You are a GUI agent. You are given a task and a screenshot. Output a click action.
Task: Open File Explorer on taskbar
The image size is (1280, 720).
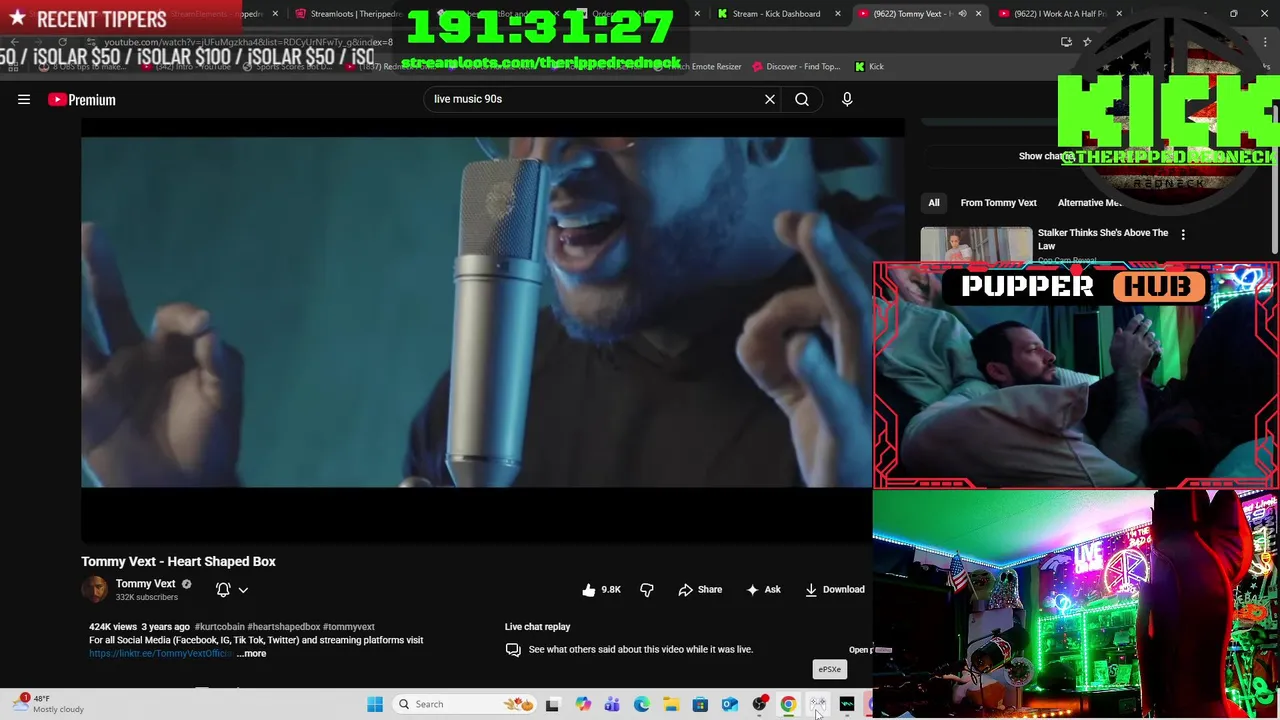point(671,704)
